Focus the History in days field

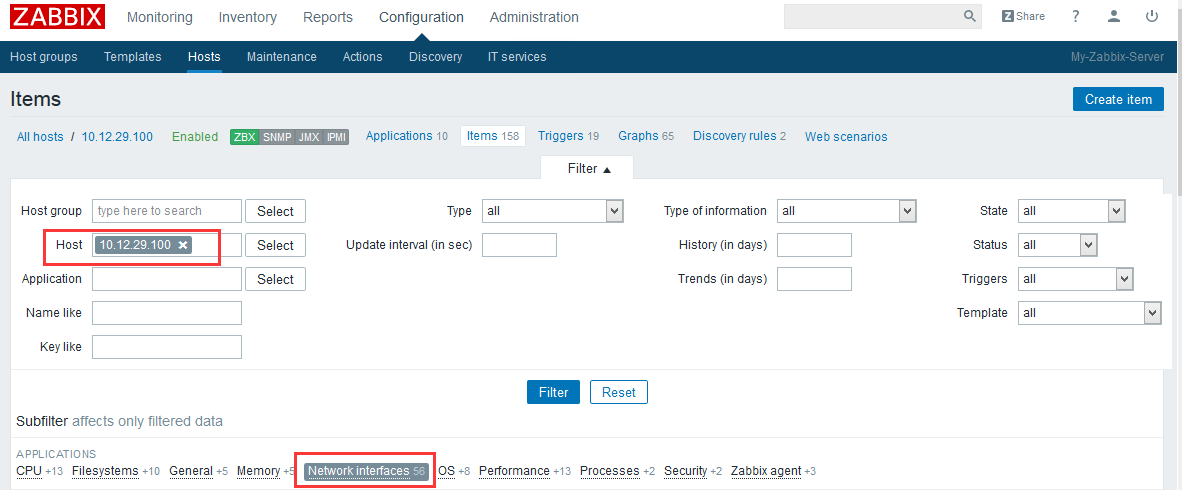pyautogui.click(x=814, y=245)
